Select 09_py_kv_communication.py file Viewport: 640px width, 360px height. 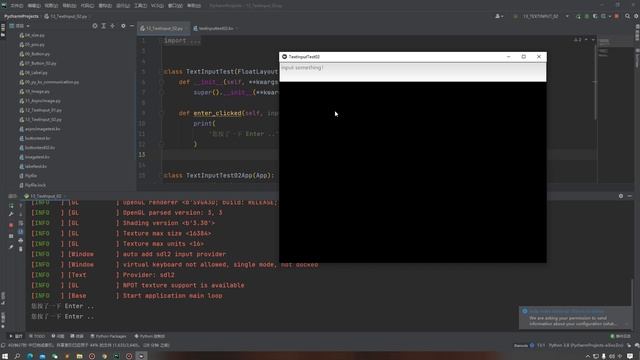tap(49, 82)
